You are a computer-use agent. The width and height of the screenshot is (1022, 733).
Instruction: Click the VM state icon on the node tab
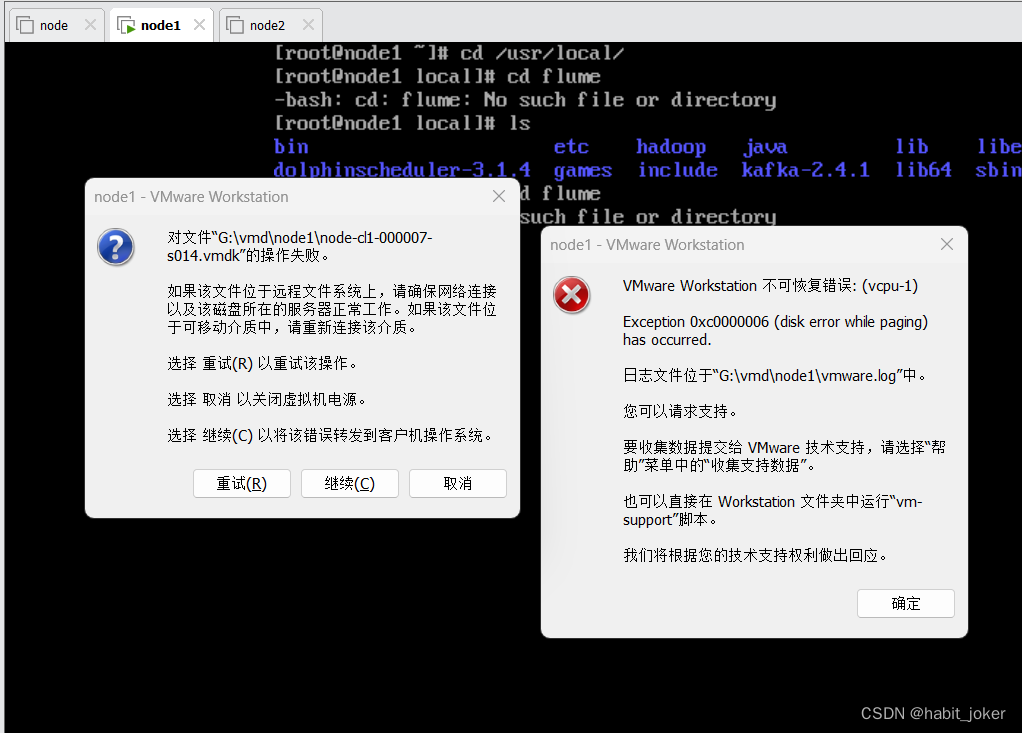26,23
